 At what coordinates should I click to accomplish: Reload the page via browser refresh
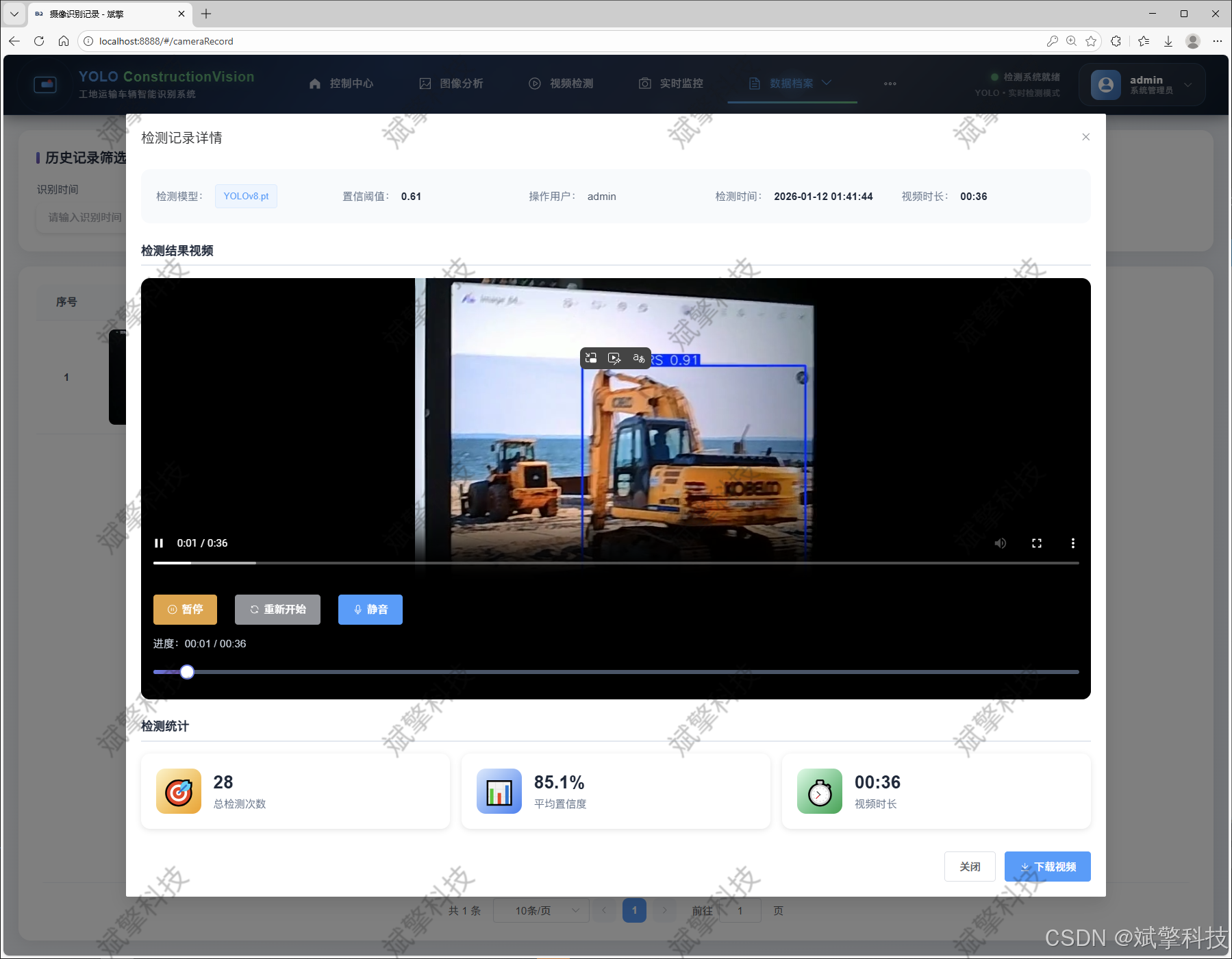click(39, 41)
